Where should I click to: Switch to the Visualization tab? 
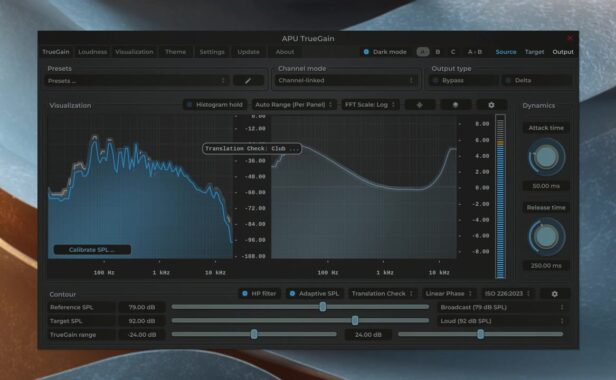(134, 52)
